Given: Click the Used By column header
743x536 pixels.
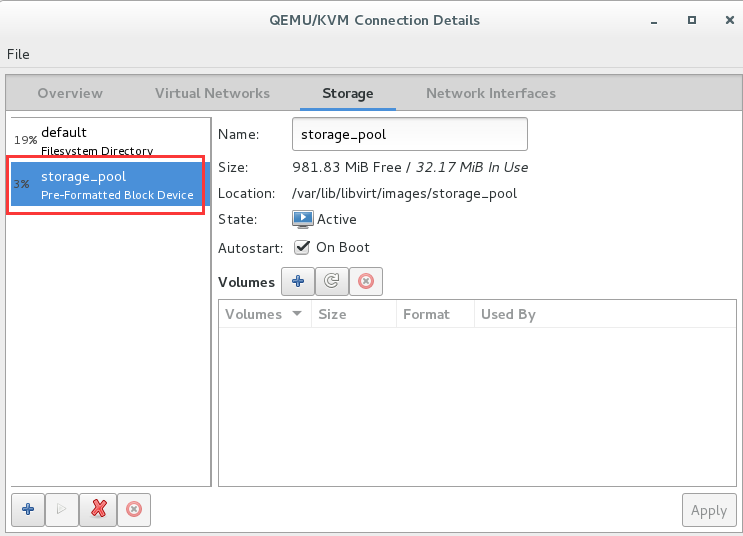Looking at the screenshot, I should 605,314.
